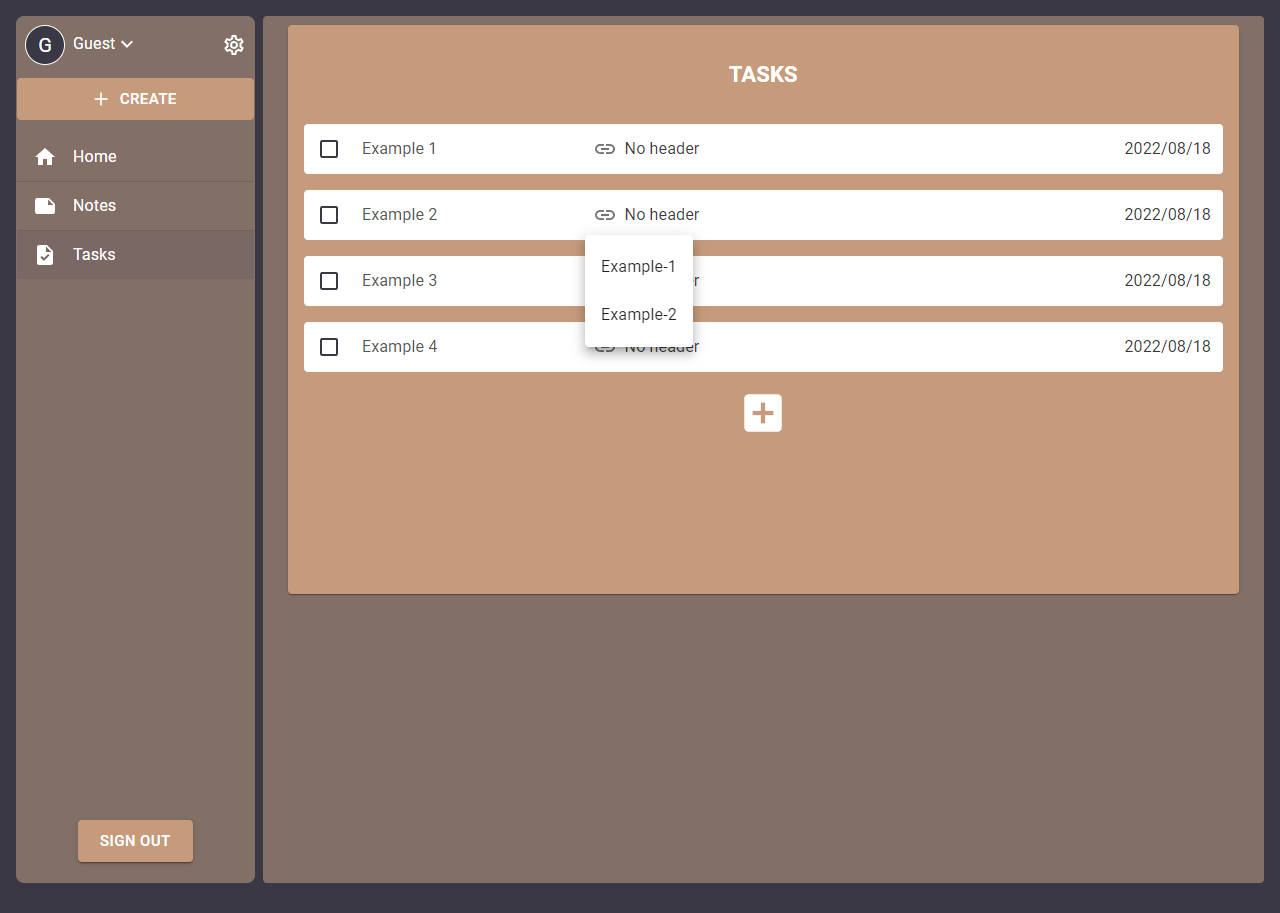This screenshot has height=913, width=1280.
Task: Click the Notes icon in sidebar
Action: 44,205
